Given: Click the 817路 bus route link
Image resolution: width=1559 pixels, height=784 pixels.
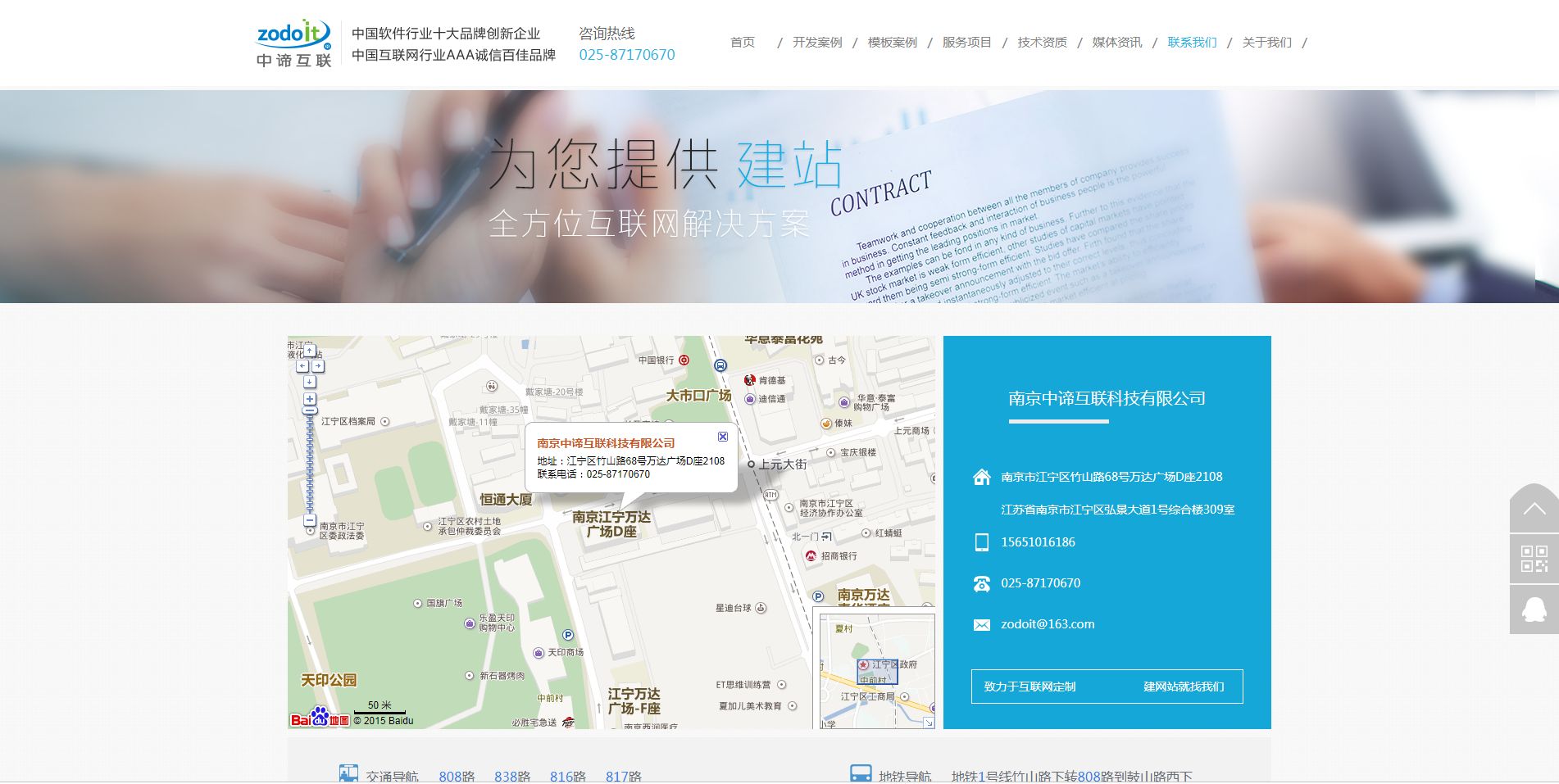Looking at the screenshot, I should tap(624, 776).
